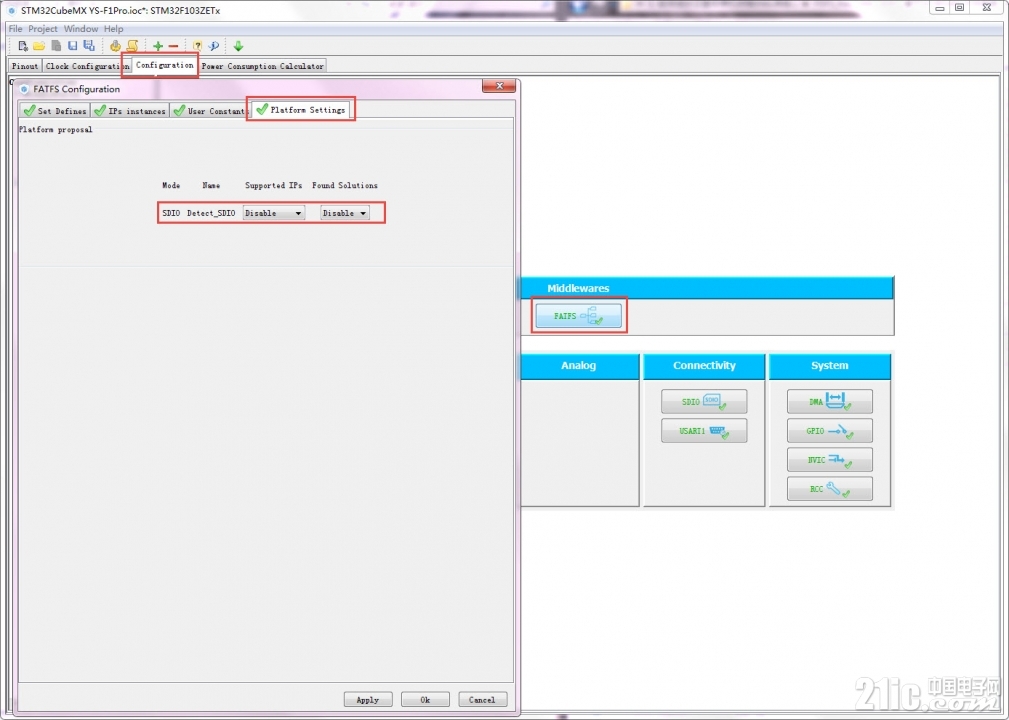
Task: Click the grey import document toolbar icon
Action: point(56,46)
